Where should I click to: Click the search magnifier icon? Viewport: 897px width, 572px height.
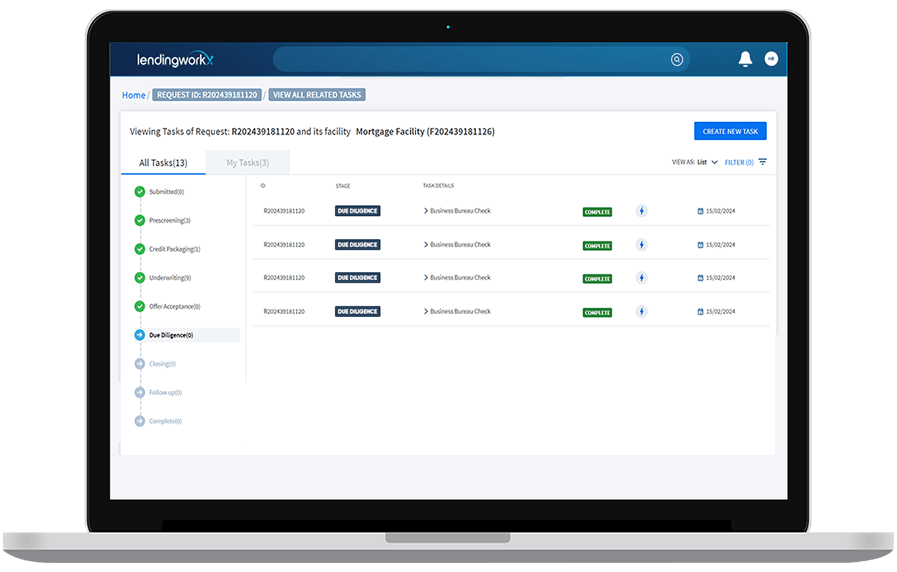(677, 60)
